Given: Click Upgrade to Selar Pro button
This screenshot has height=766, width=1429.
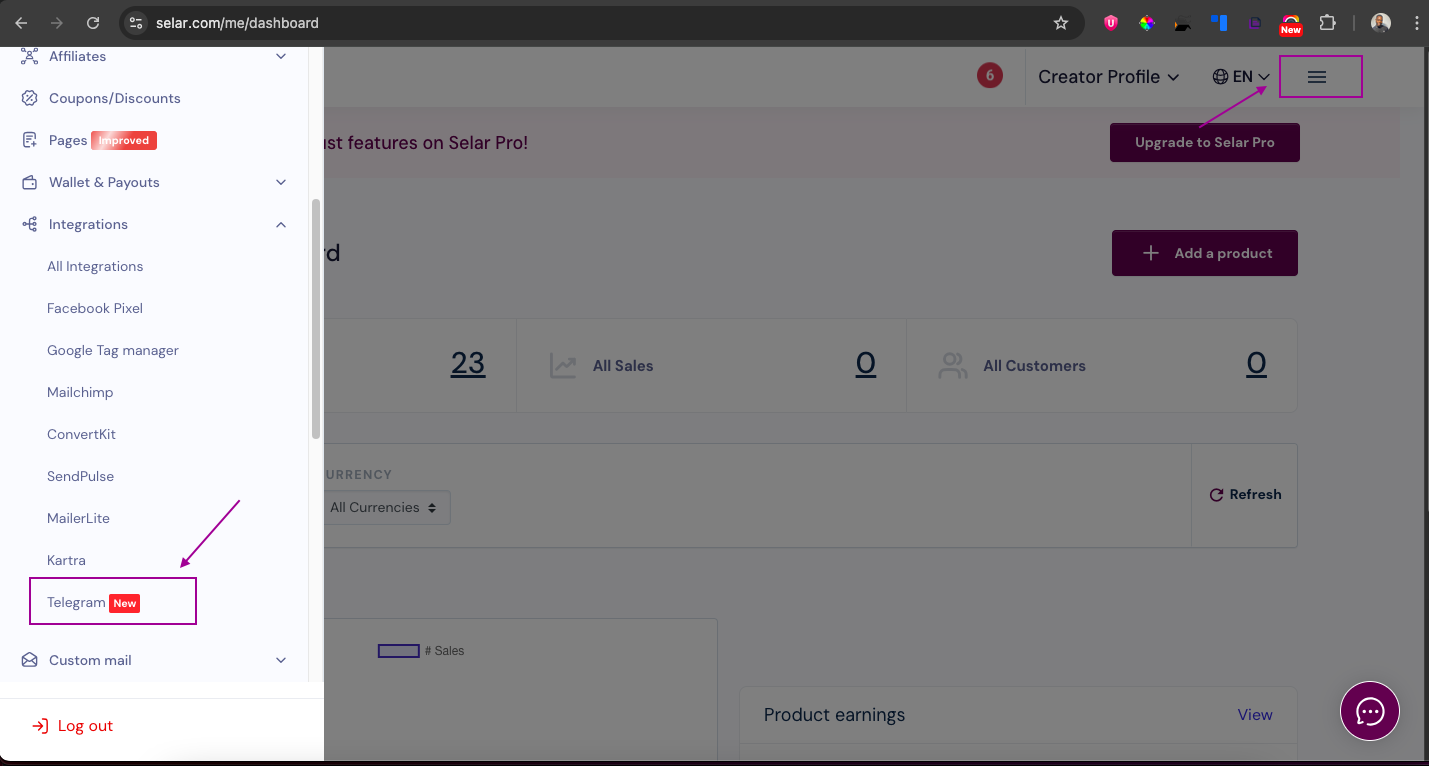Looking at the screenshot, I should (1205, 142).
